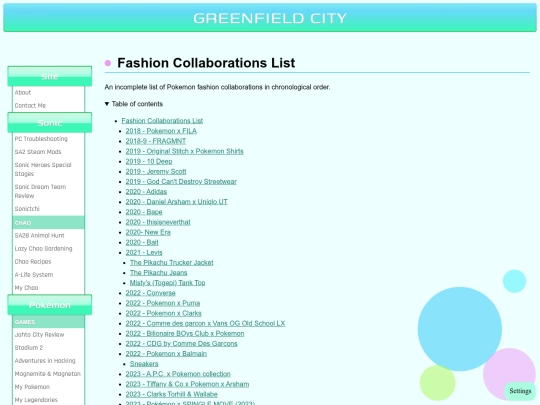The height and width of the screenshot is (405, 540).
Task: Jump to Fashion Collaborations List contents link
Action: pyautogui.click(x=162, y=121)
